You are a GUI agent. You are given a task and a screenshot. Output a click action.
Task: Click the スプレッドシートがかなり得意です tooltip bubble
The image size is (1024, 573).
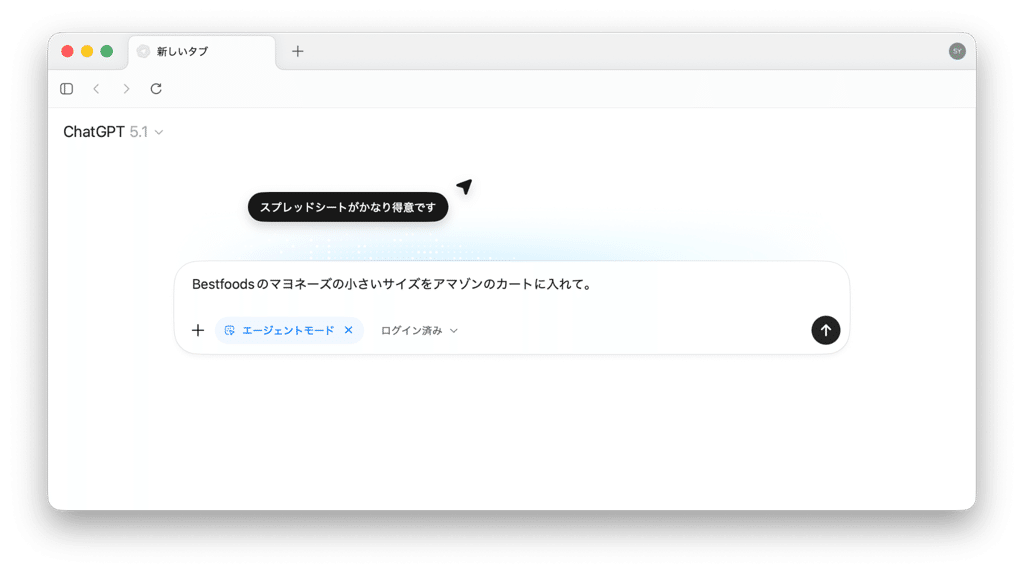348,207
